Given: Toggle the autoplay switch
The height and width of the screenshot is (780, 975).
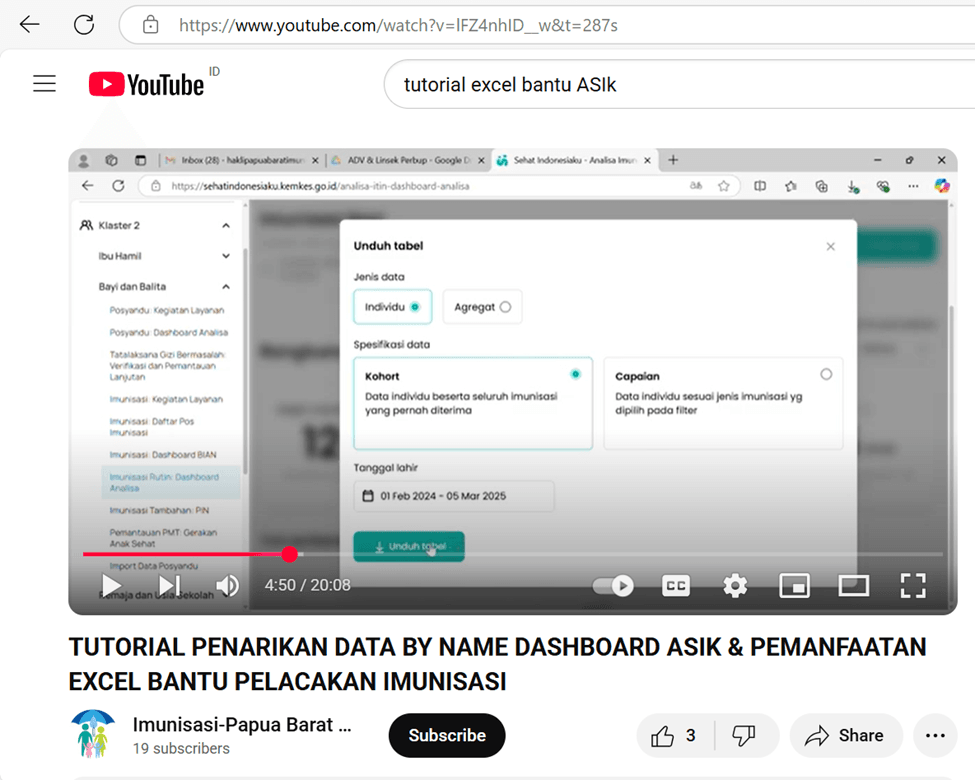Looking at the screenshot, I should [x=613, y=585].
